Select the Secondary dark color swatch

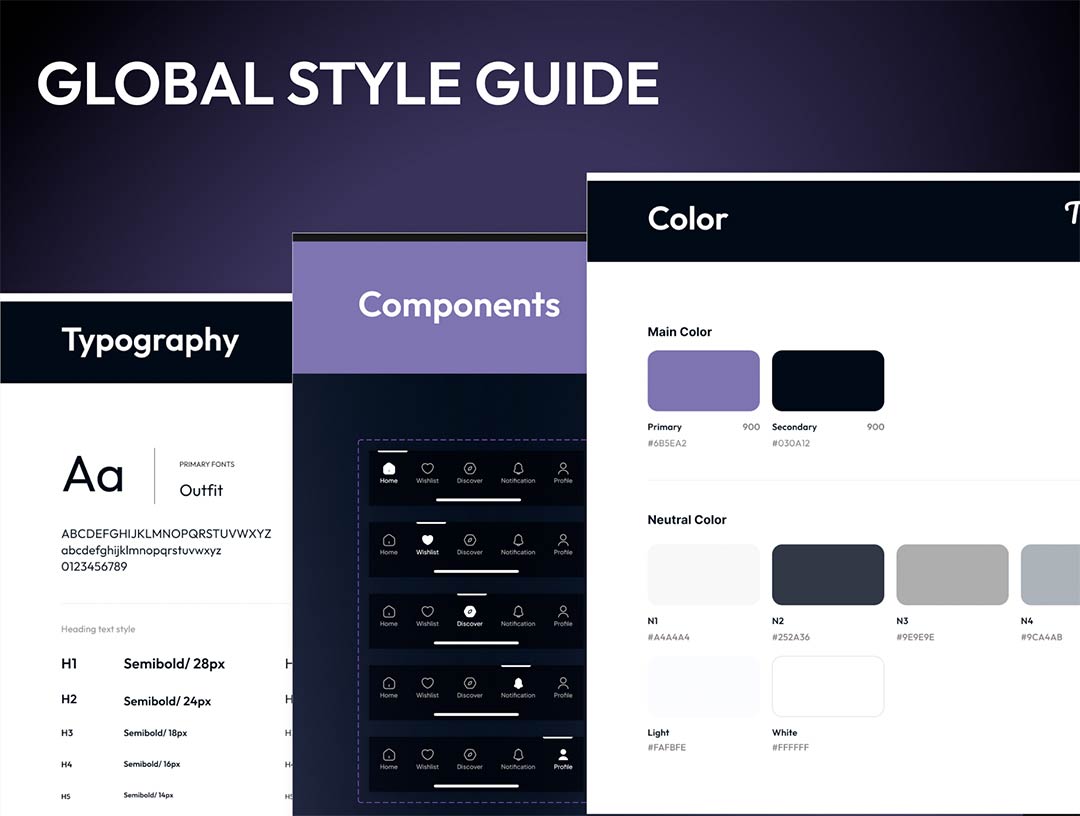click(827, 381)
